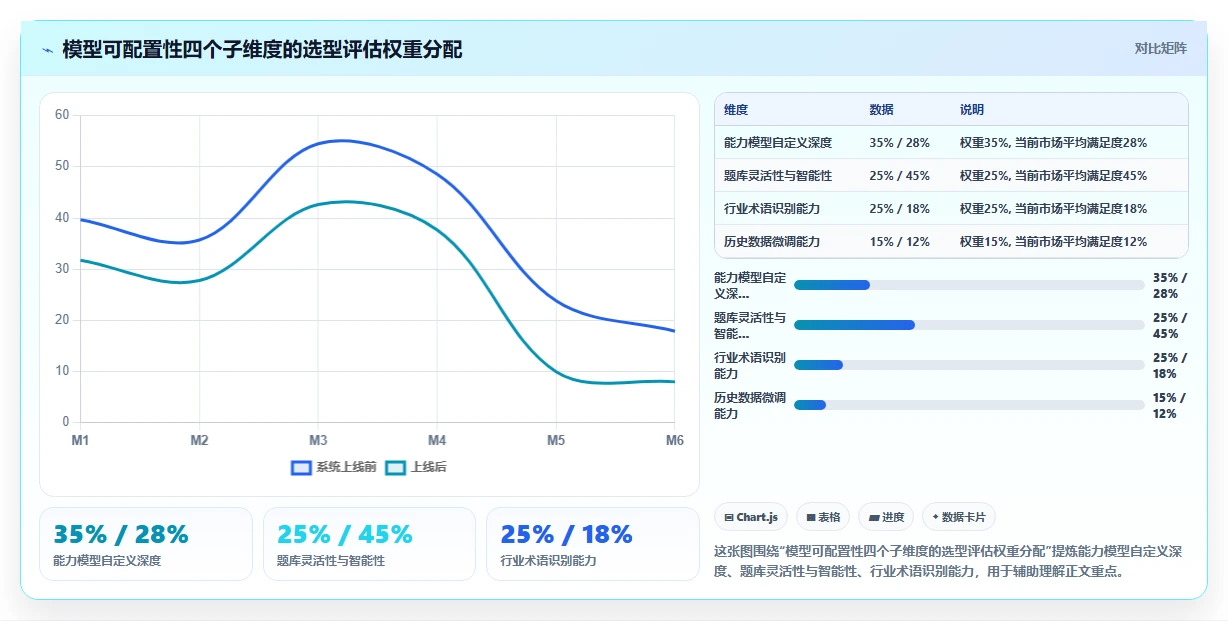Image resolution: width=1228 pixels, height=621 pixels.
Task: Select the Chart.js tag chip
Action: tap(751, 517)
